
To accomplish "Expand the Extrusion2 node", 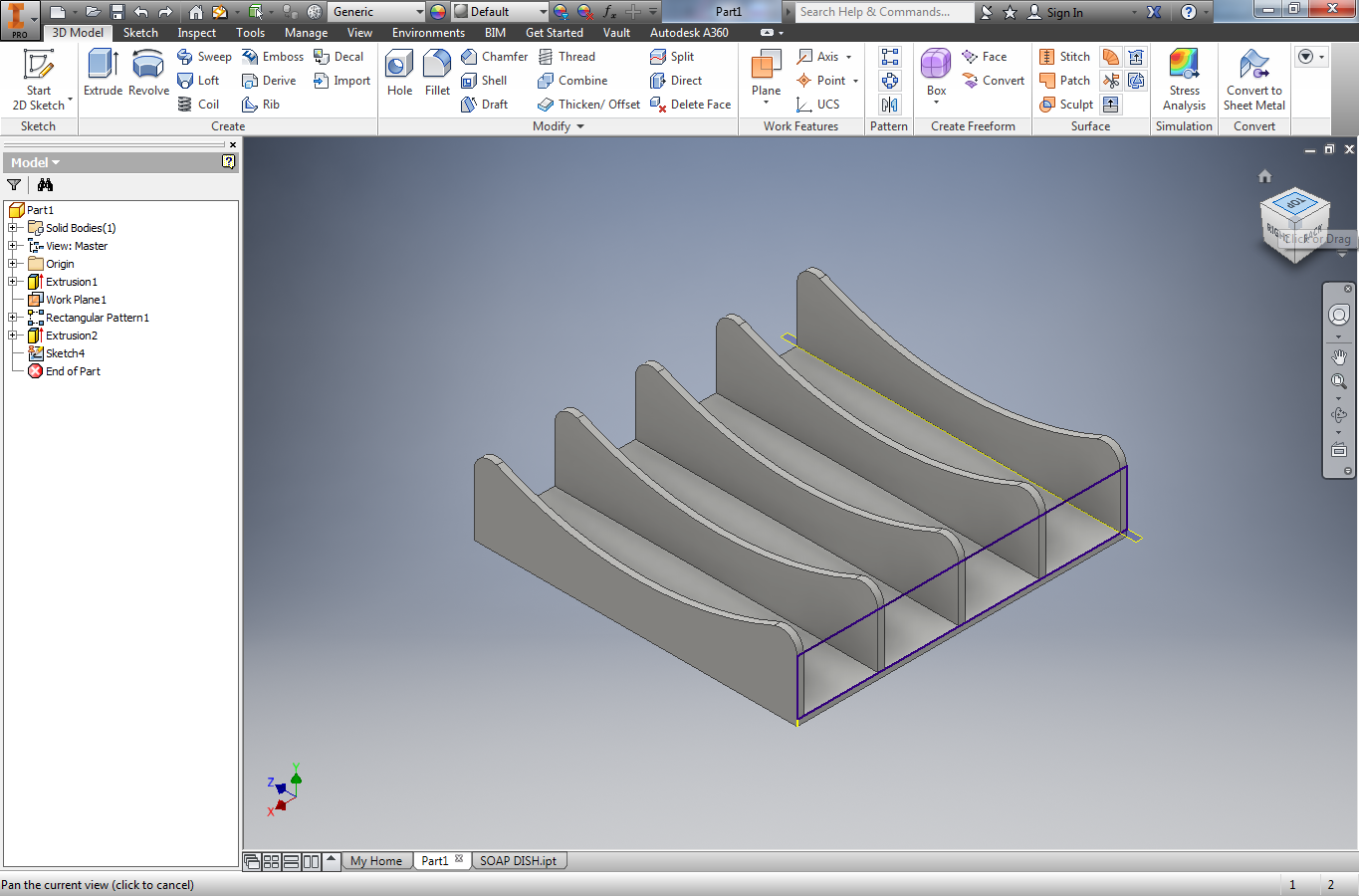I will [13, 336].
